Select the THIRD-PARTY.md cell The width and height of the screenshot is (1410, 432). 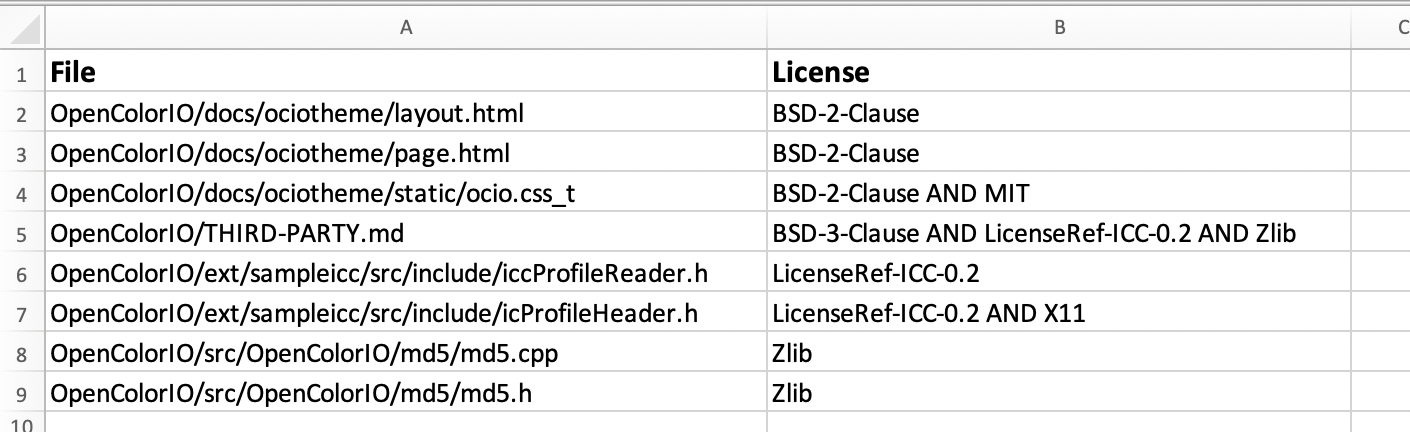coord(406,233)
